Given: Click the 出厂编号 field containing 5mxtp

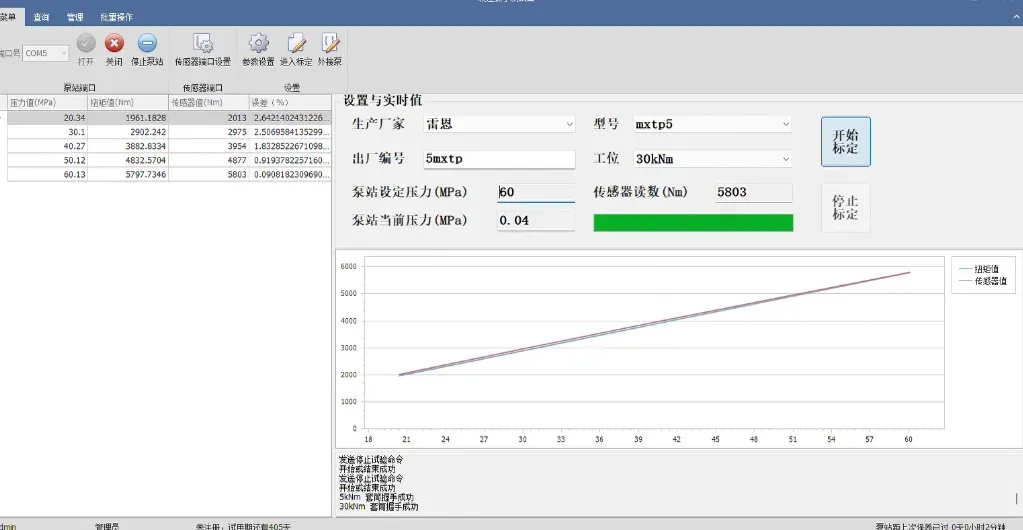Looking at the screenshot, I should (x=499, y=159).
